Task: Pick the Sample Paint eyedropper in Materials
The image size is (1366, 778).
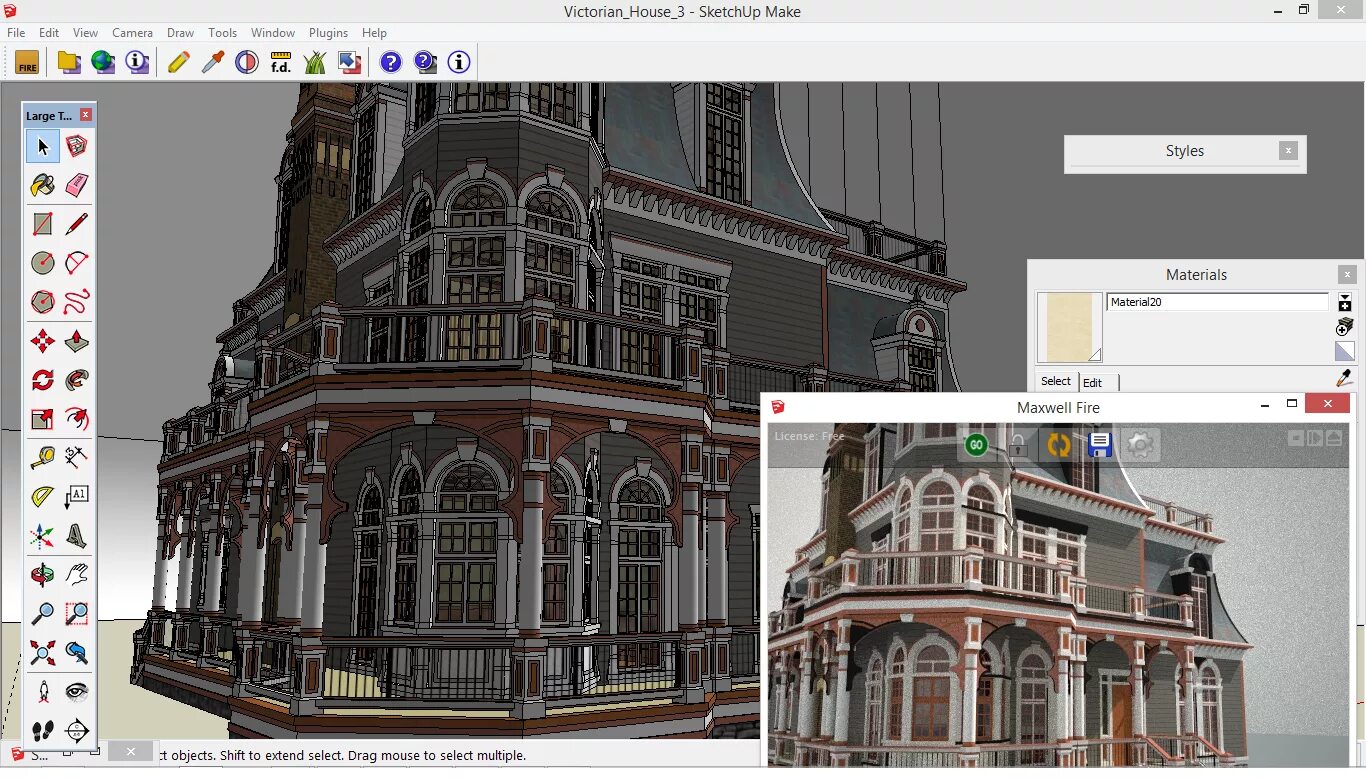Action: 1345,378
